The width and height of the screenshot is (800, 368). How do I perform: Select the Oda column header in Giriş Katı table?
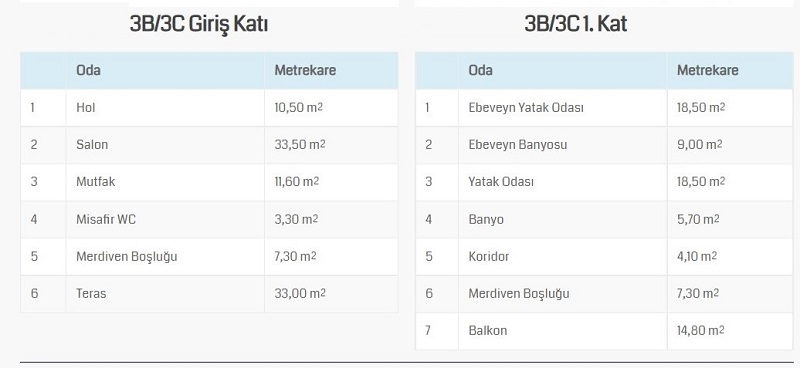[88, 70]
